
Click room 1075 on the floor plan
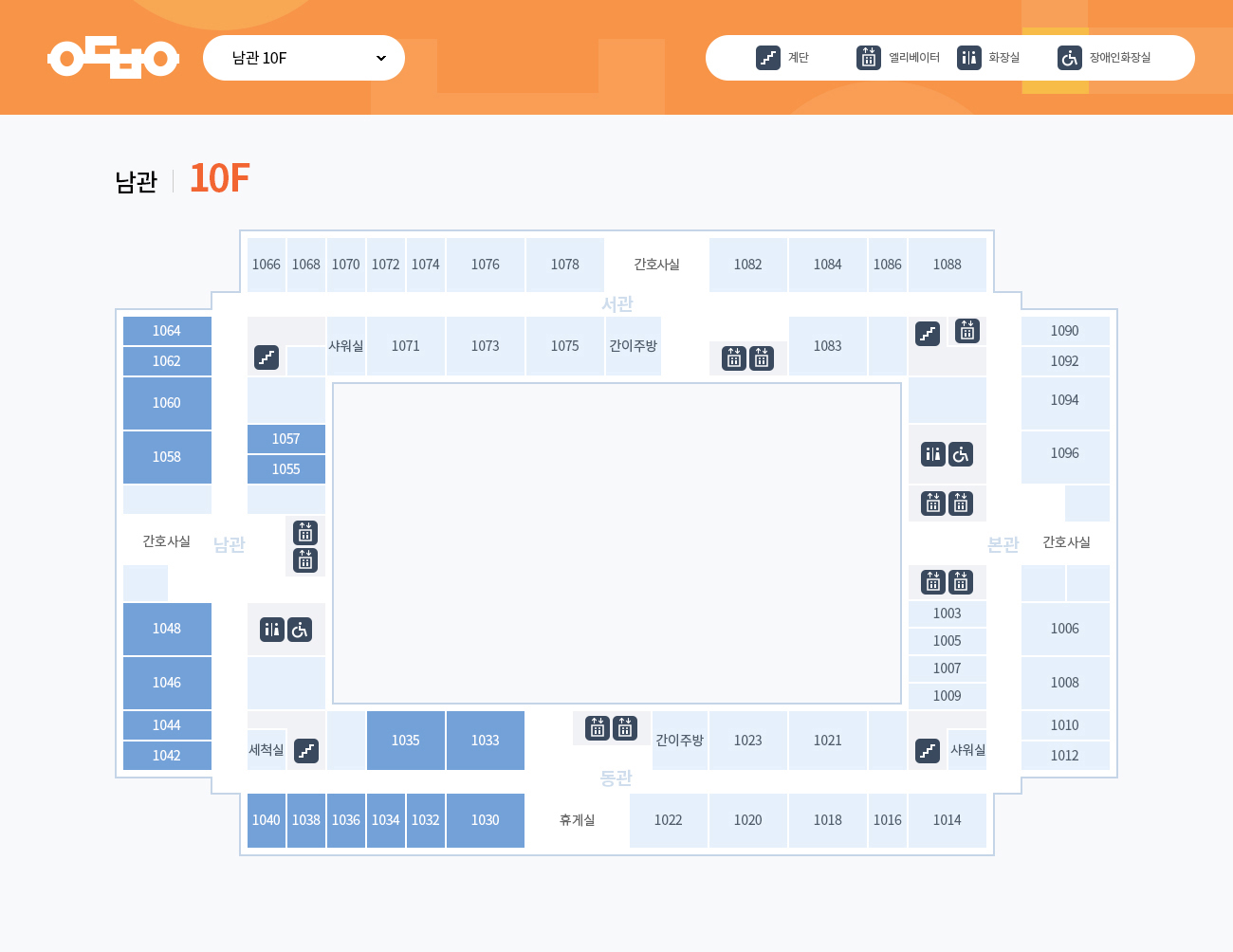565,346
